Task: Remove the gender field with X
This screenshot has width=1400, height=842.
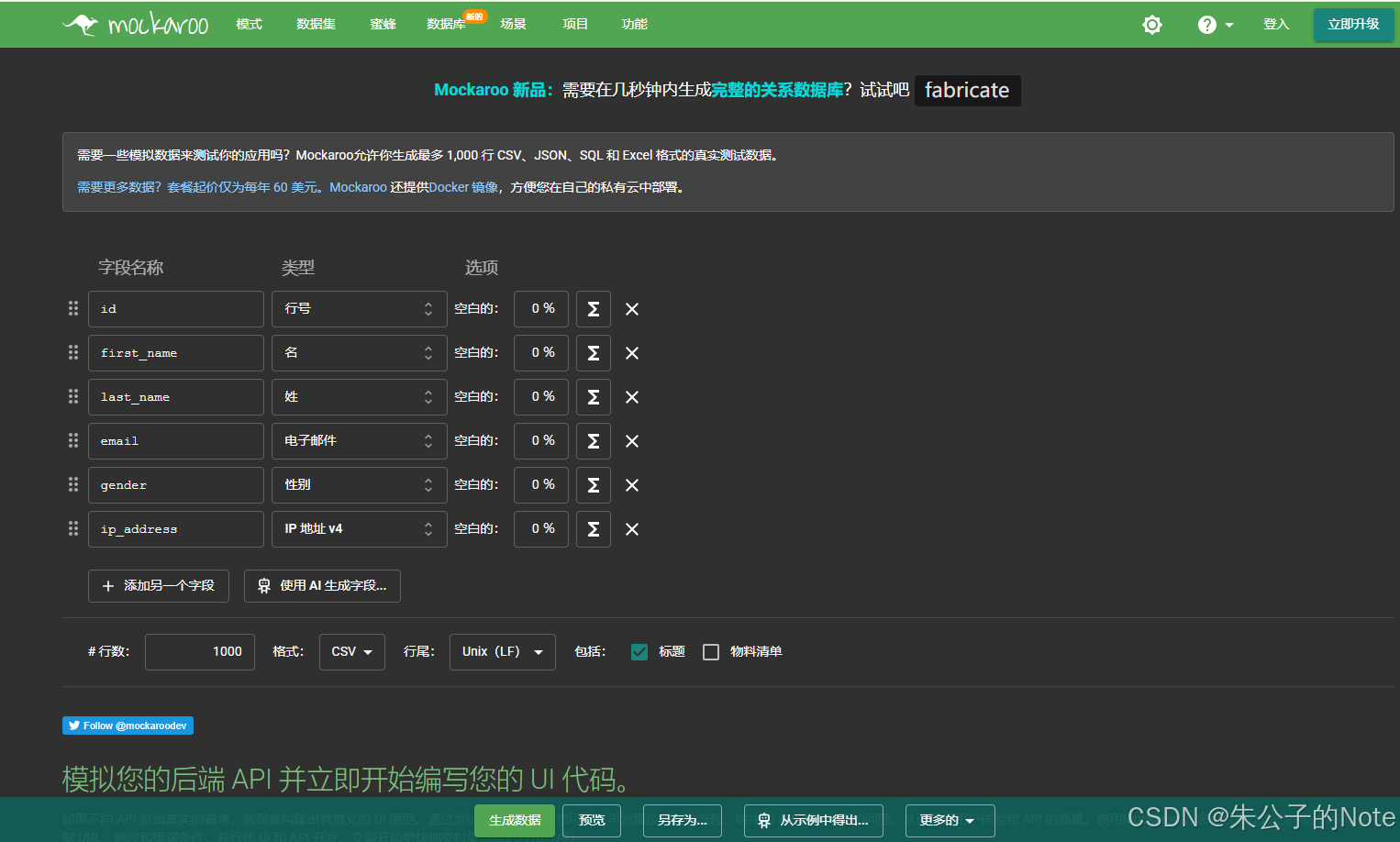Action: (632, 485)
